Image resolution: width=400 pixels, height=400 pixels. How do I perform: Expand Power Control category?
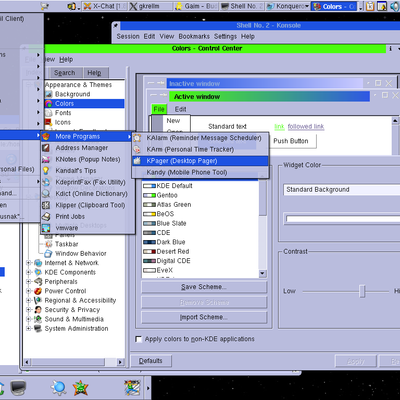pyautogui.click(x=29, y=291)
